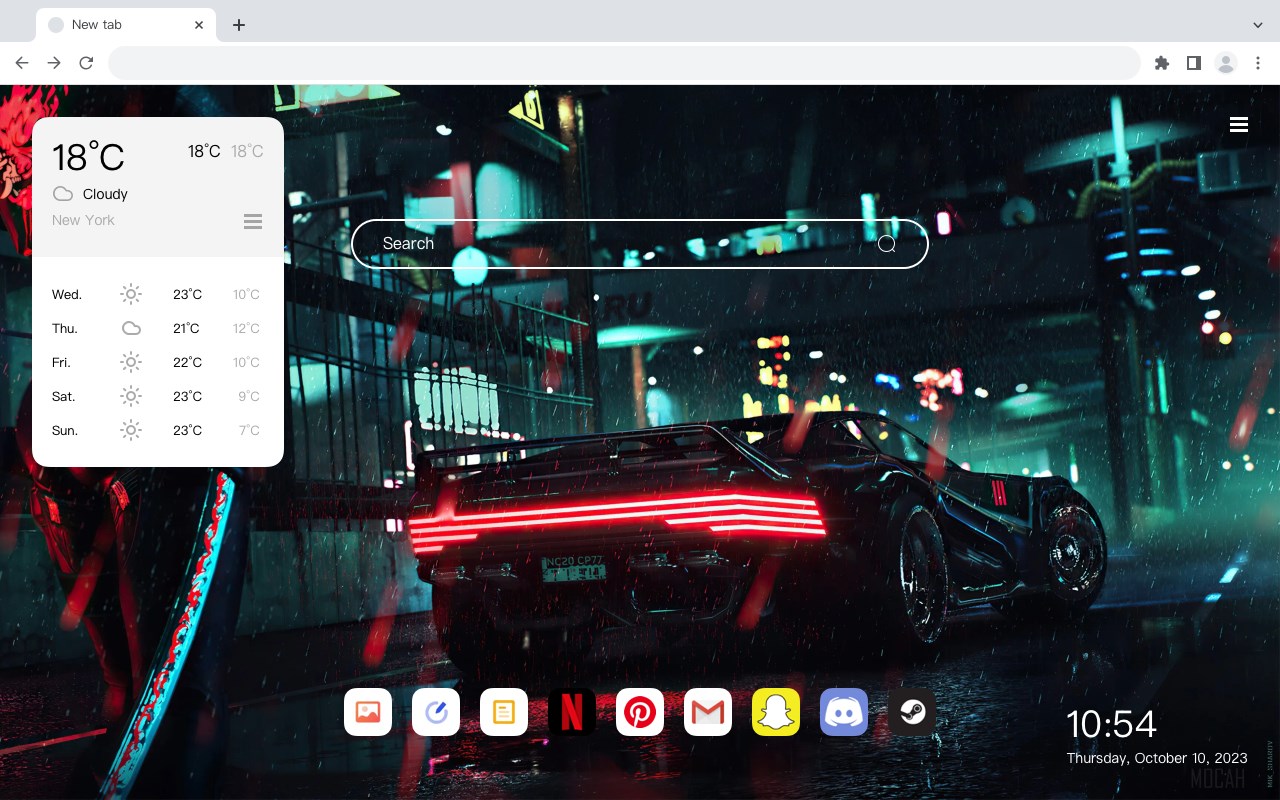Close the New tab tab
This screenshot has height=800, width=1280.
[x=200, y=25]
